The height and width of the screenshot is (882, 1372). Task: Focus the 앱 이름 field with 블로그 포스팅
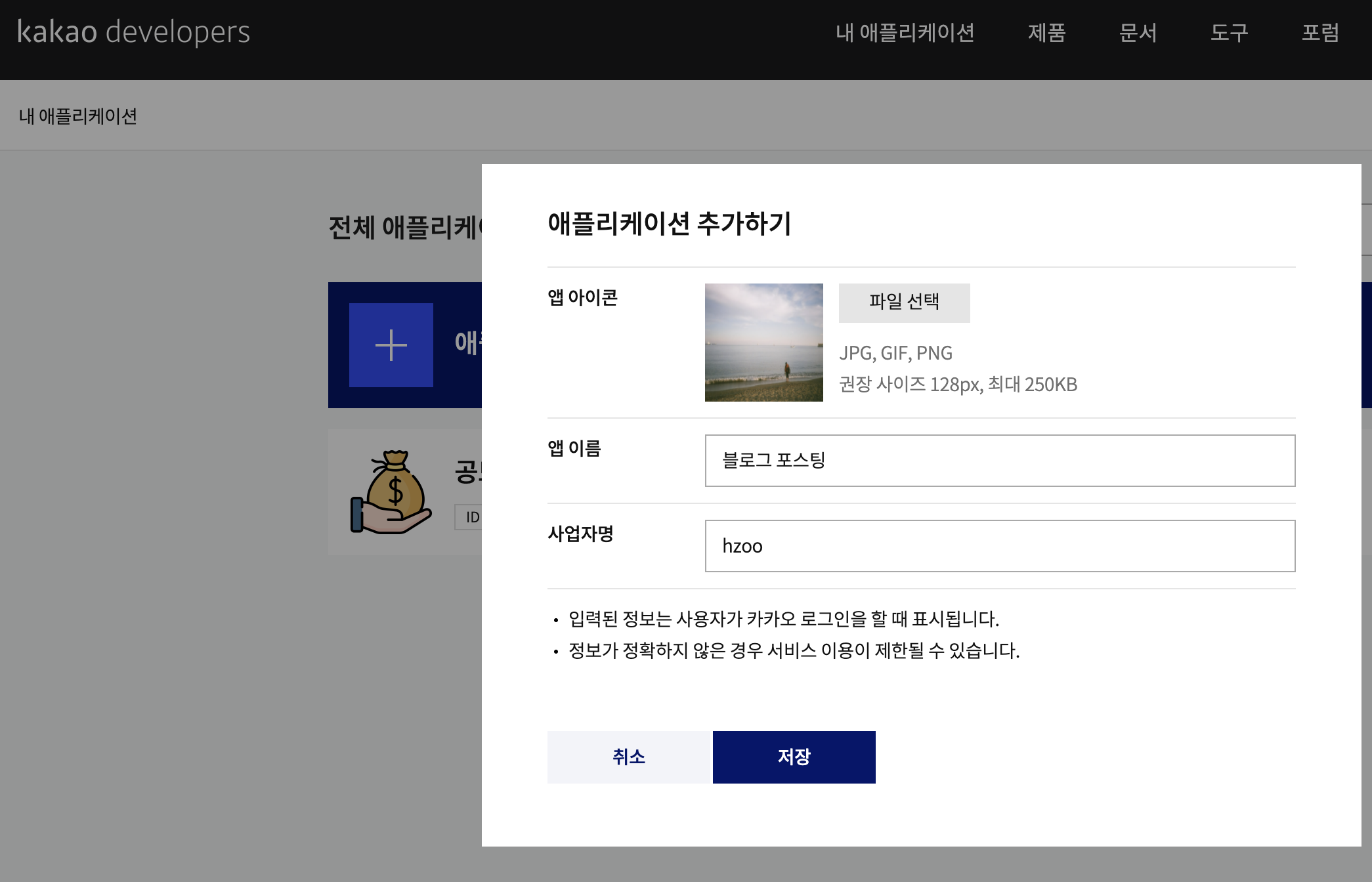(x=999, y=461)
